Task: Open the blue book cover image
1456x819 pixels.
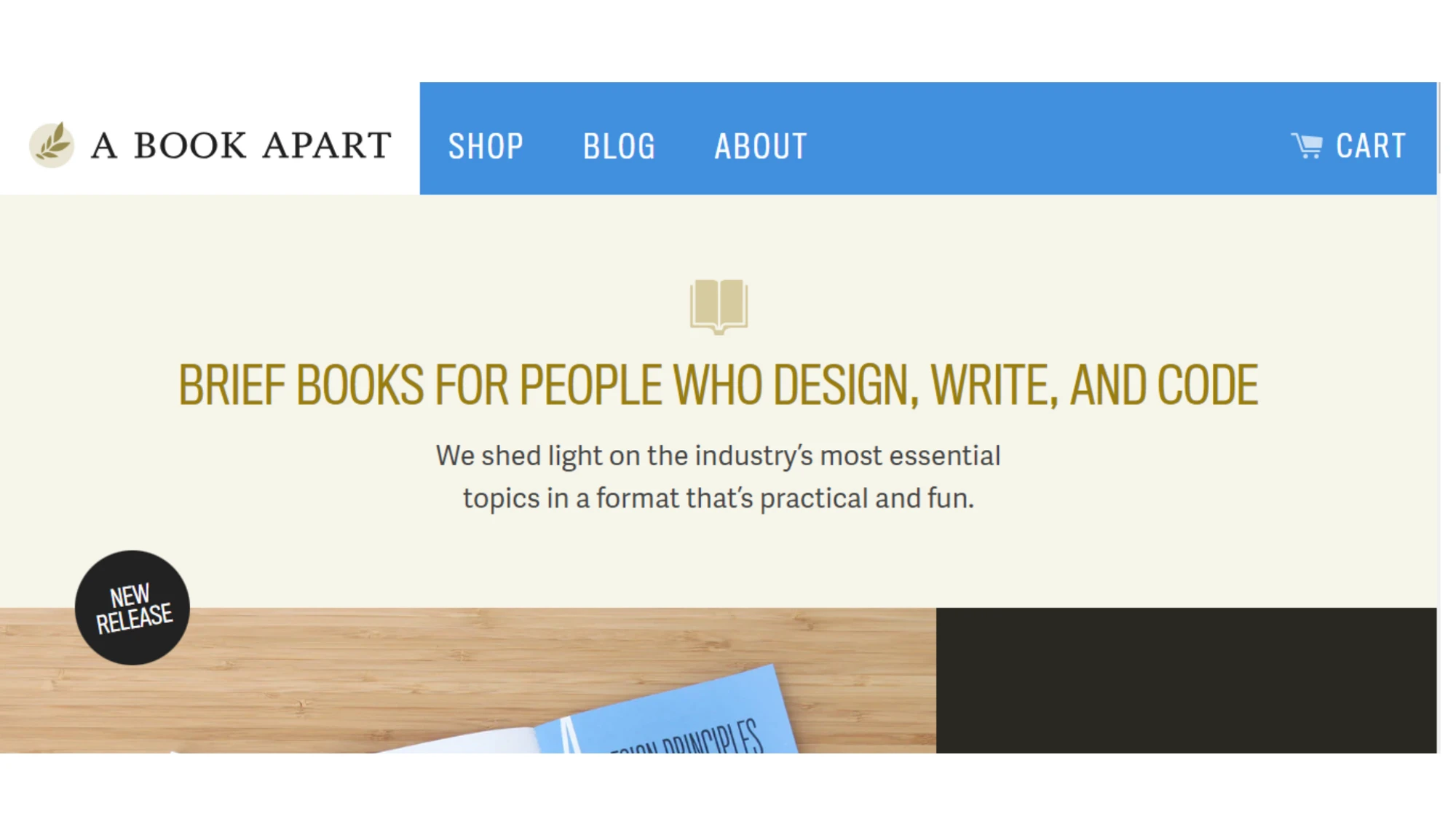Action: (x=677, y=721)
